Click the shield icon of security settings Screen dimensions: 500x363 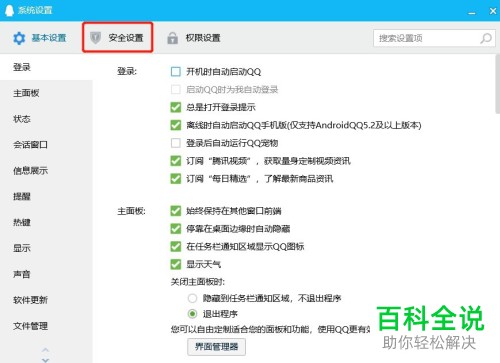click(x=96, y=38)
